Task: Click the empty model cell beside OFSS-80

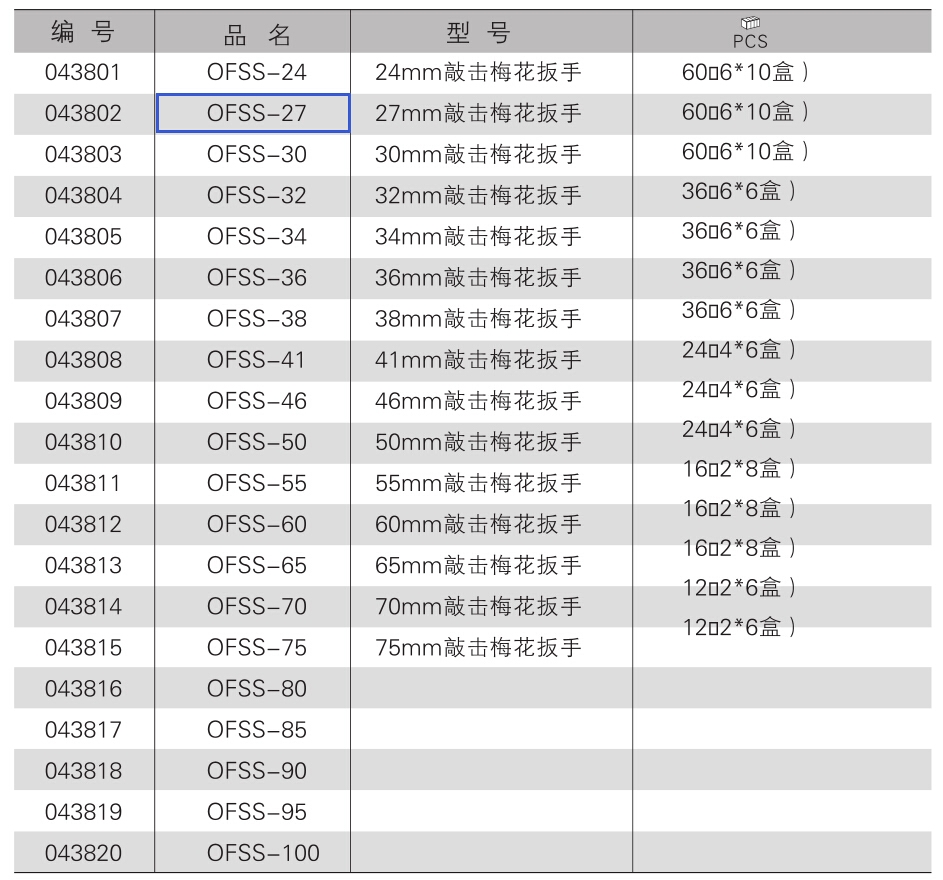Action: pos(491,688)
